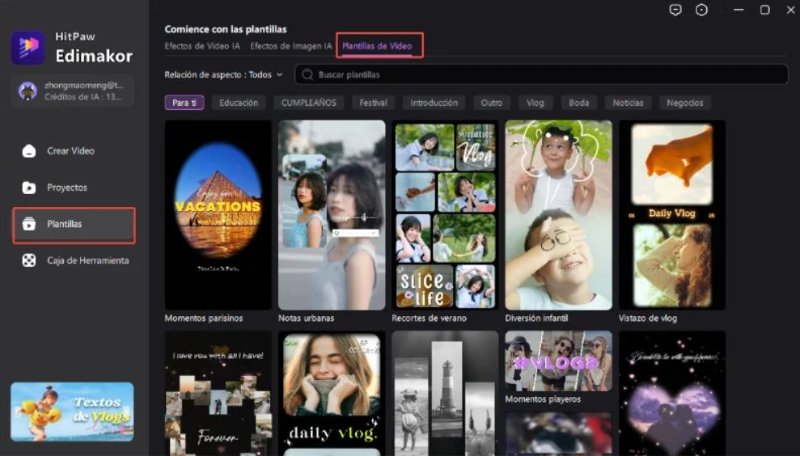Open Crear Video from sidebar
Image resolution: width=800 pixels, height=456 pixels.
point(73,151)
